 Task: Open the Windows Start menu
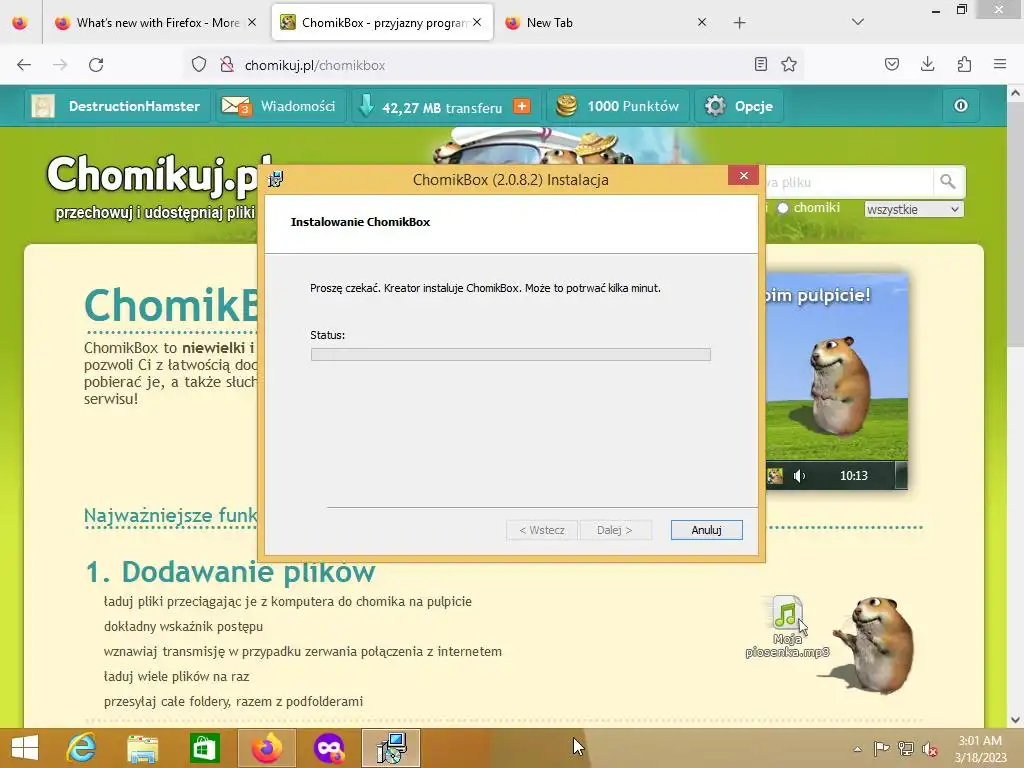coord(25,748)
